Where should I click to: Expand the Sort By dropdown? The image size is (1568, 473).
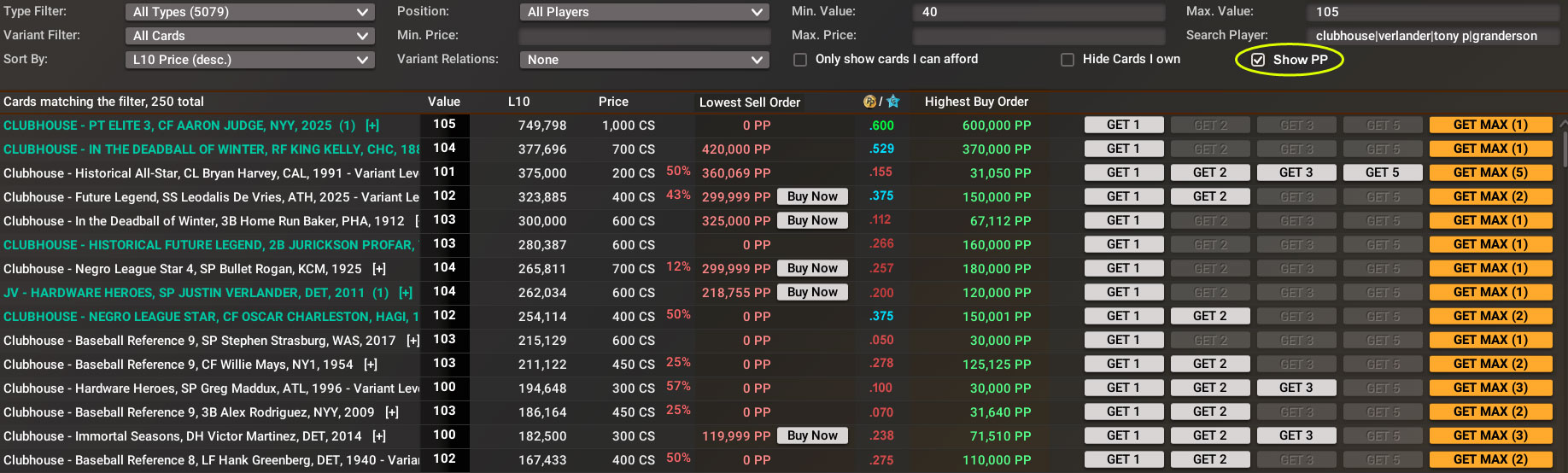[249, 60]
